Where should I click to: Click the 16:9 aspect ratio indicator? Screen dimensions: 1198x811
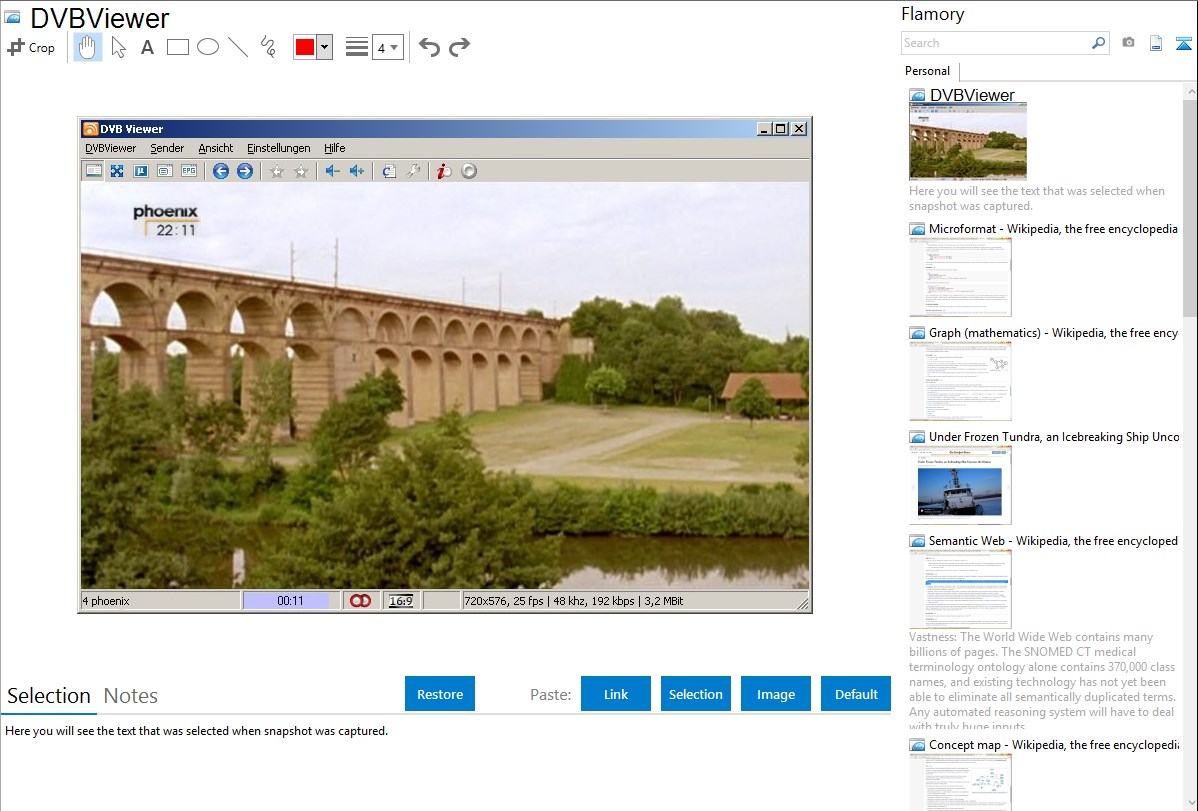[x=401, y=601]
